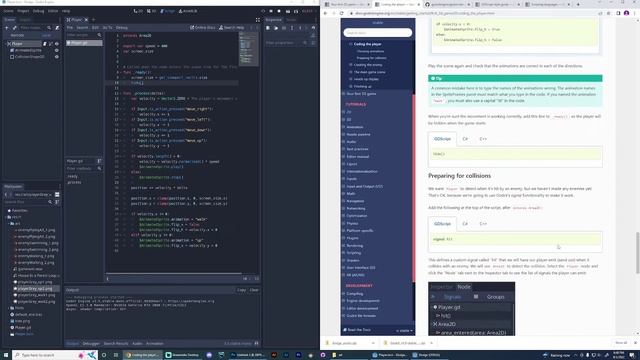Toggle FileSystem split view mode icon
The image size is (640, 360).
57,195
